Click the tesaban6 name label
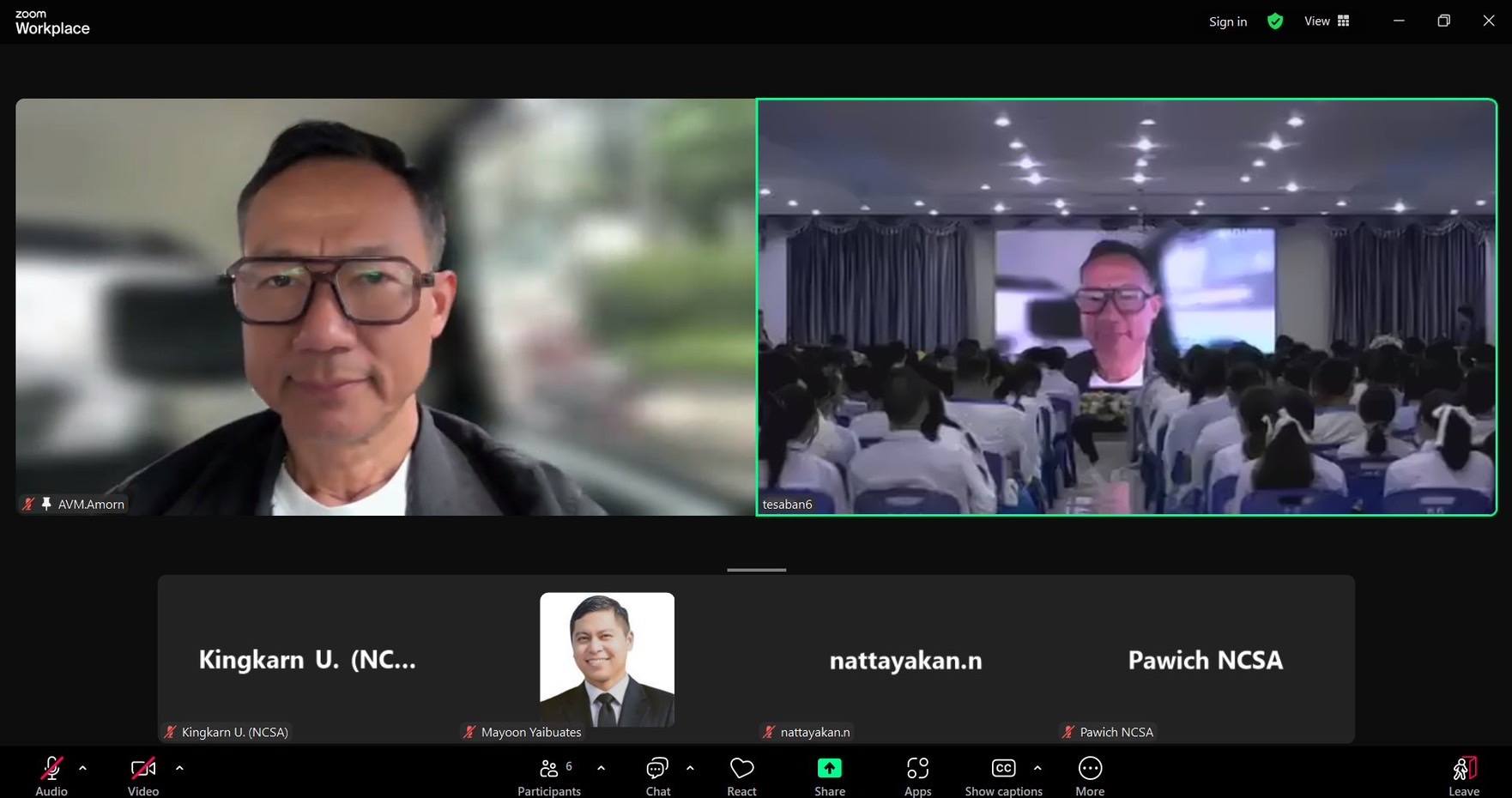Image resolution: width=1512 pixels, height=798 pixels. [x=787, y=505]
